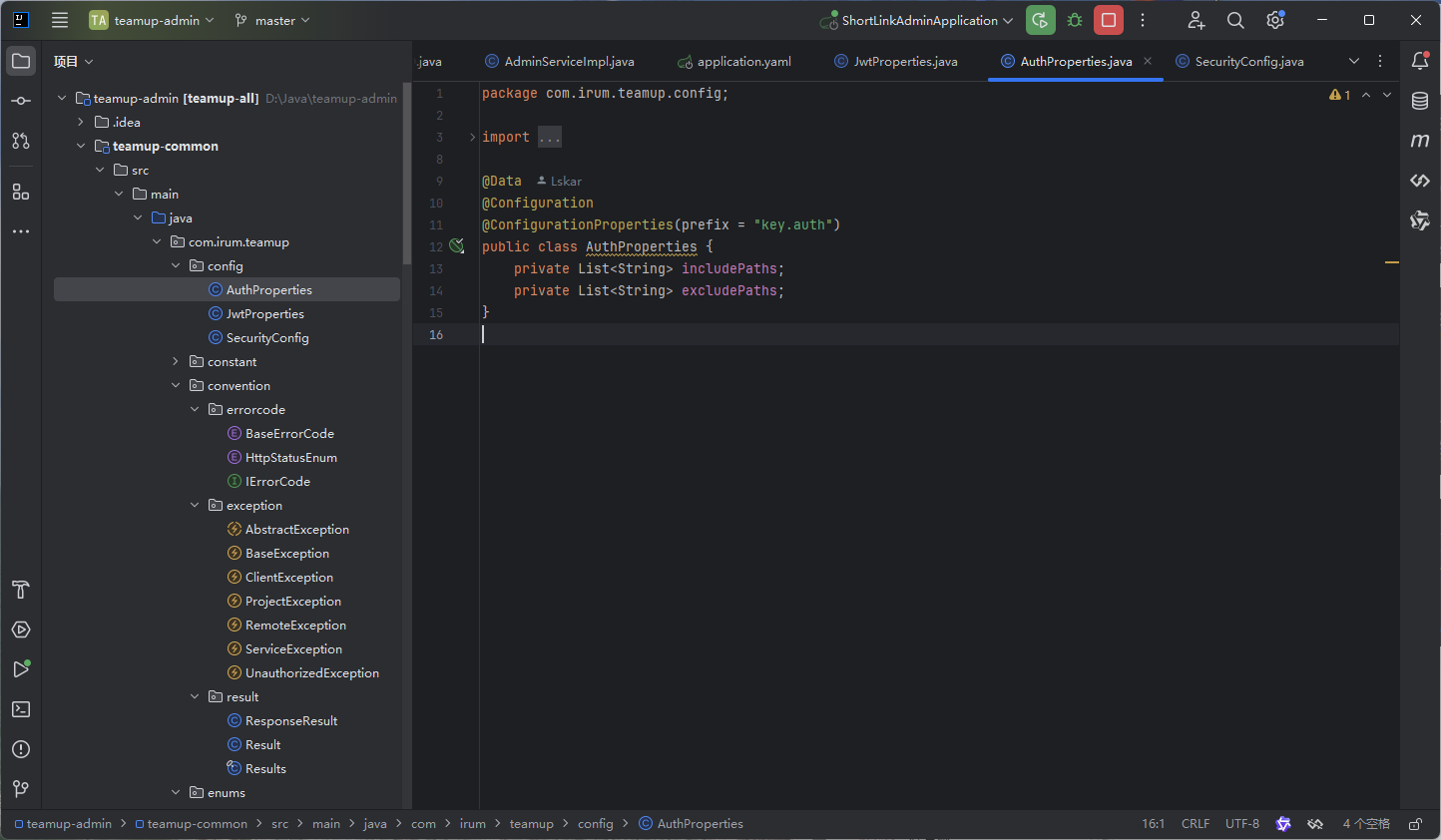Switch to application.yaml tab
This screenshot has height=840, width=1441.
734,61
